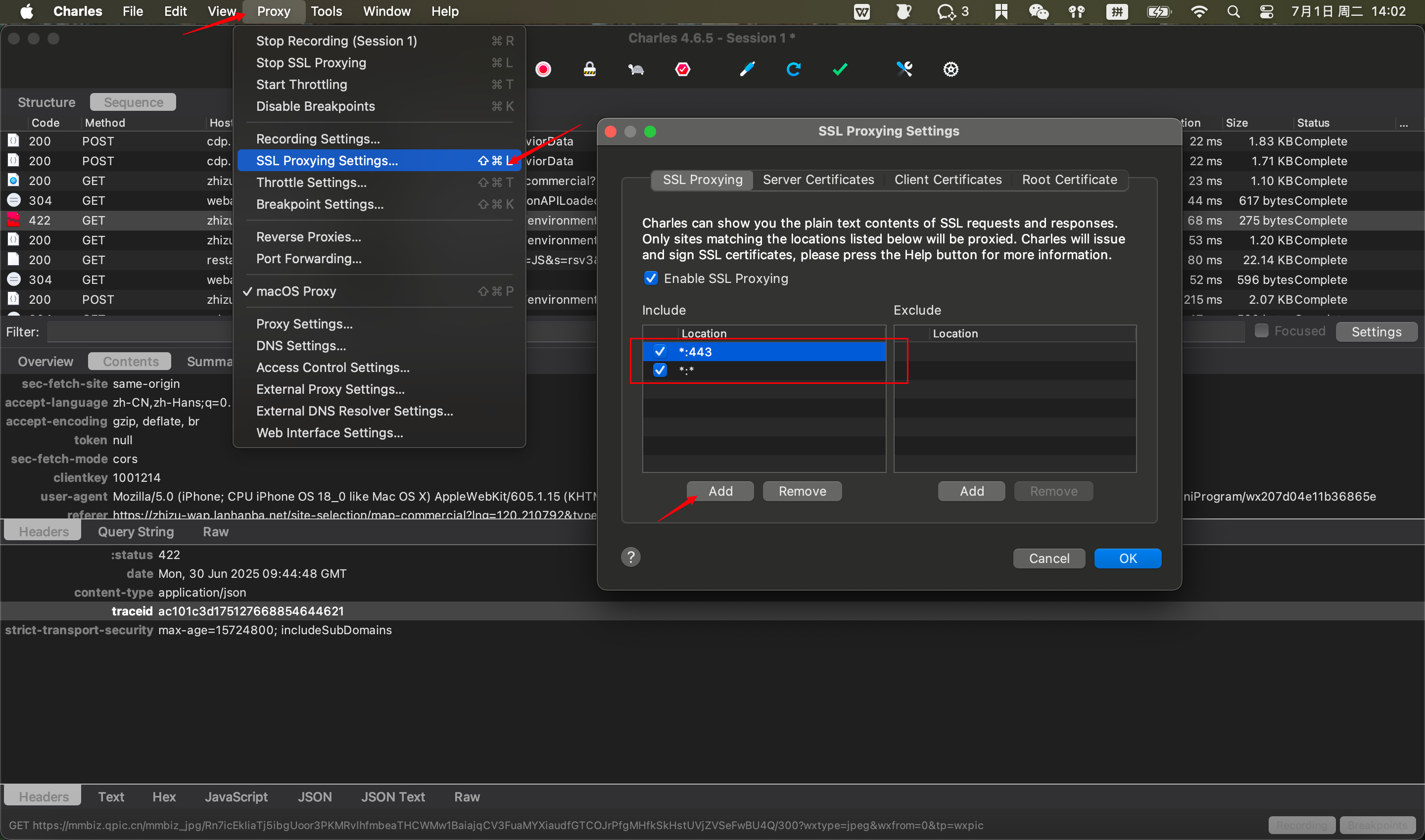Image resolution: width=1425 pixels, height=840 pixels.
Task: Toggle the Focused checkbox
Action: click(1261, 330)
